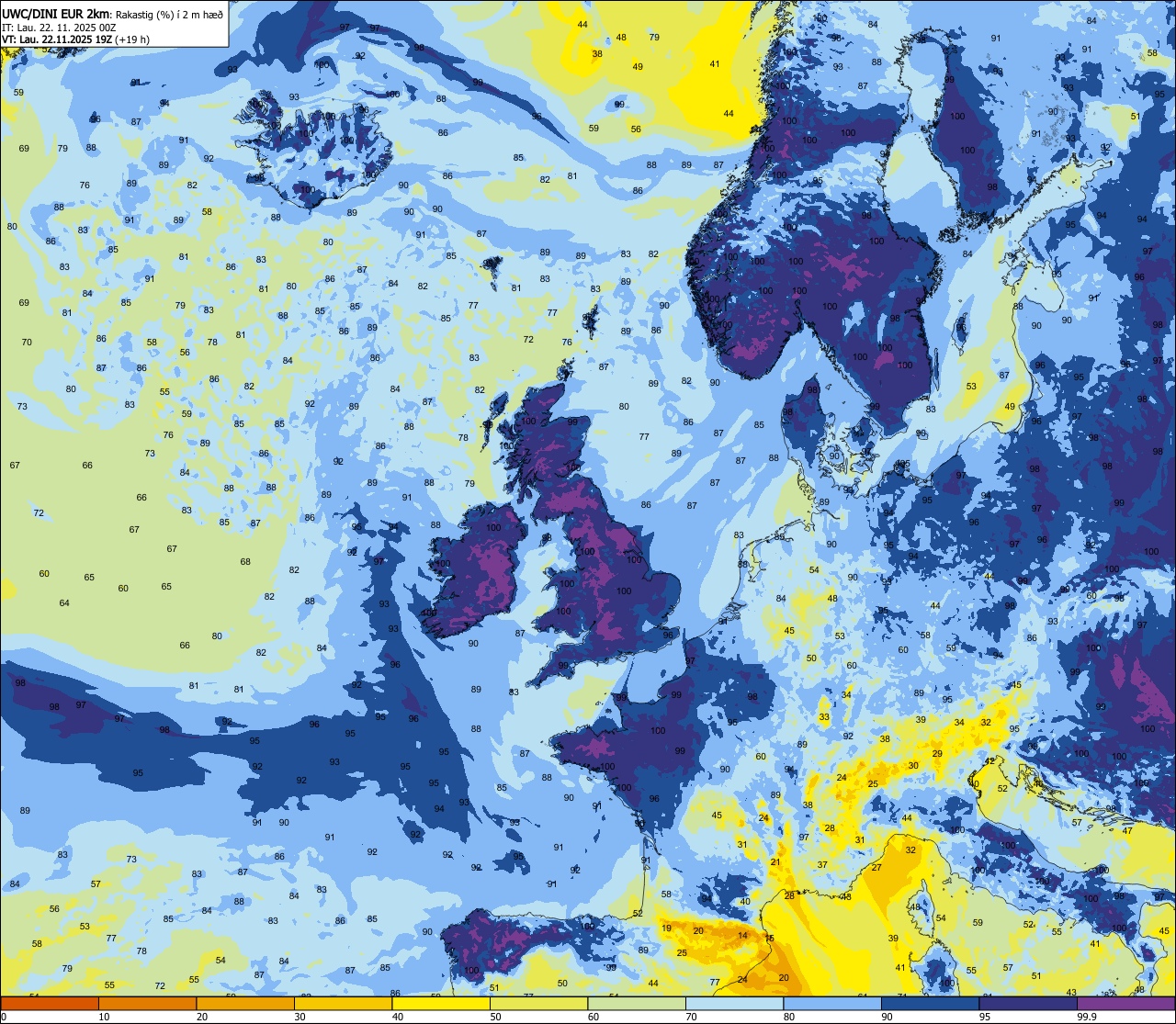Viewport: 1176px width, 1024px height.
Task: Click the legend tick label '30'
Action: point(300,1017)
